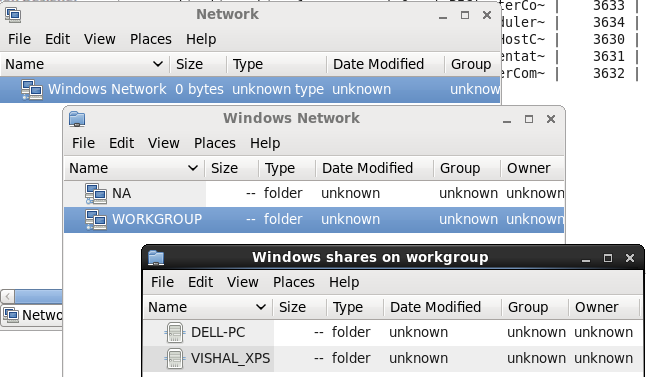Open Help menu in Windows shares window
The width and height of the screenshot is (646, 377).
click(x=344, y=282)
